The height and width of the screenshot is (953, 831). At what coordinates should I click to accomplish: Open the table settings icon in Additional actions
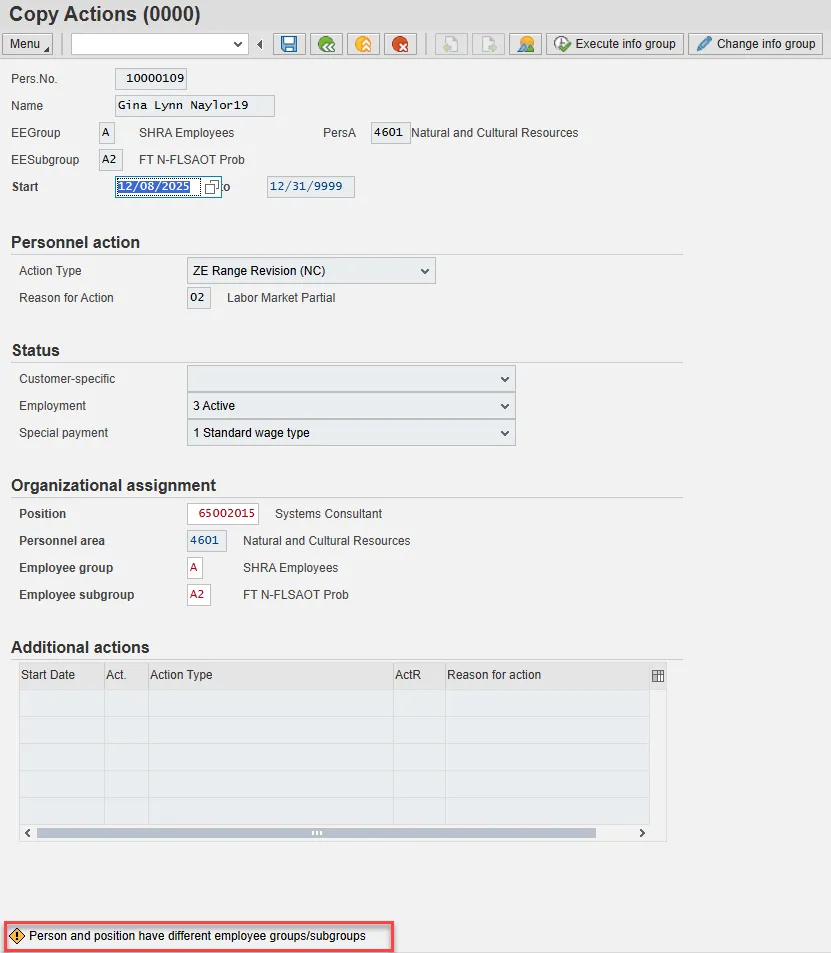658,676
